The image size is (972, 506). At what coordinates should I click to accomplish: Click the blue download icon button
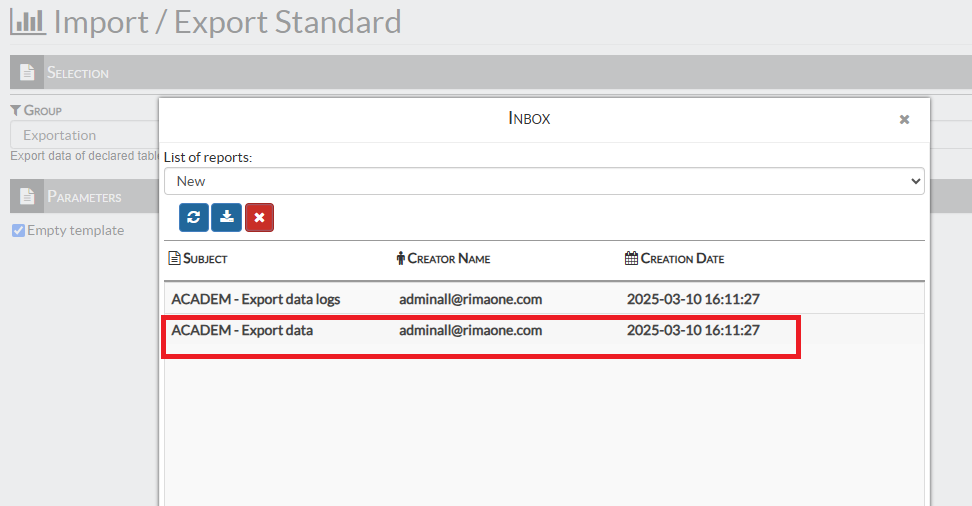[227, 217]
